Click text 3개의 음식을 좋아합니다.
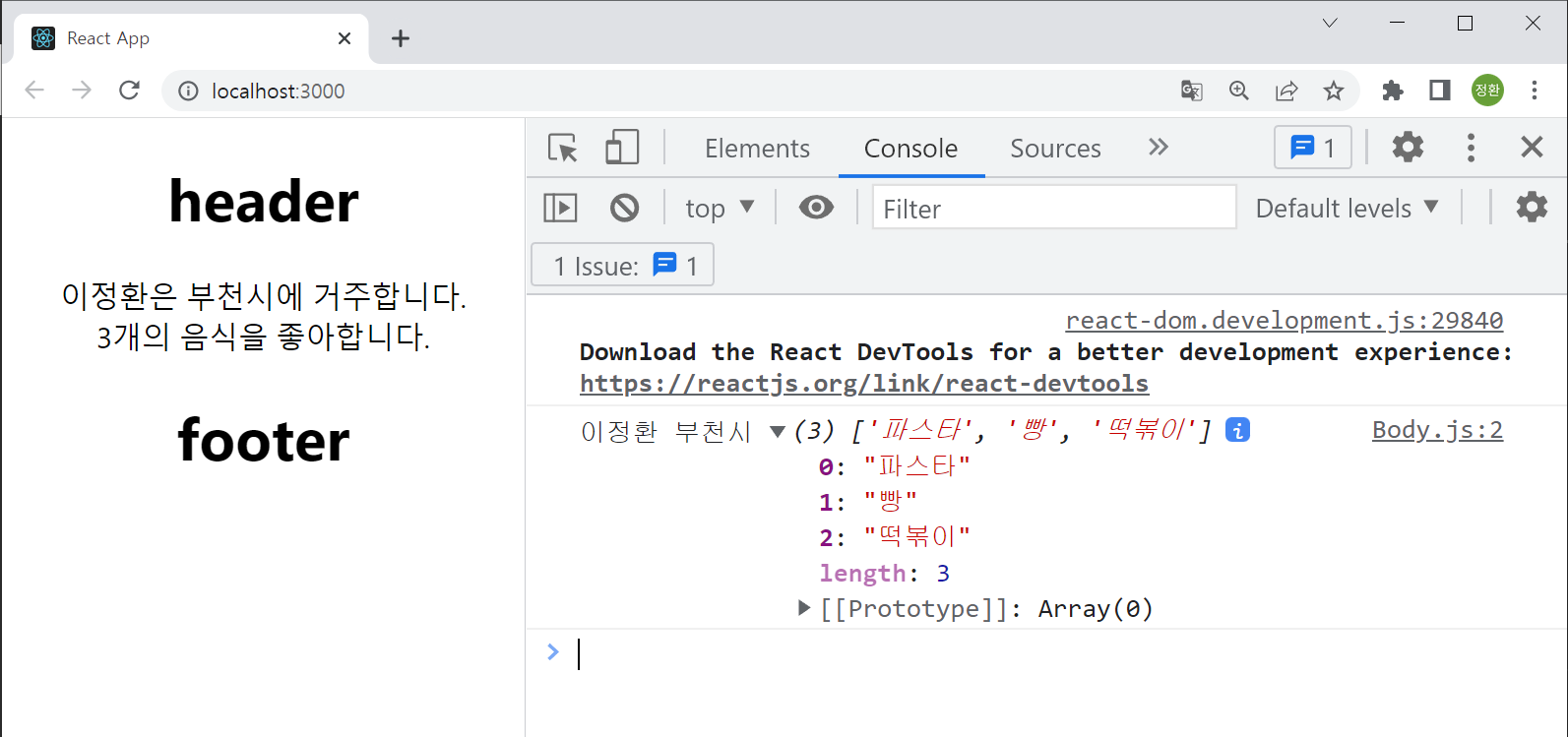The width and height of the screenshot is (1568, 737). [x=264, y=337]
